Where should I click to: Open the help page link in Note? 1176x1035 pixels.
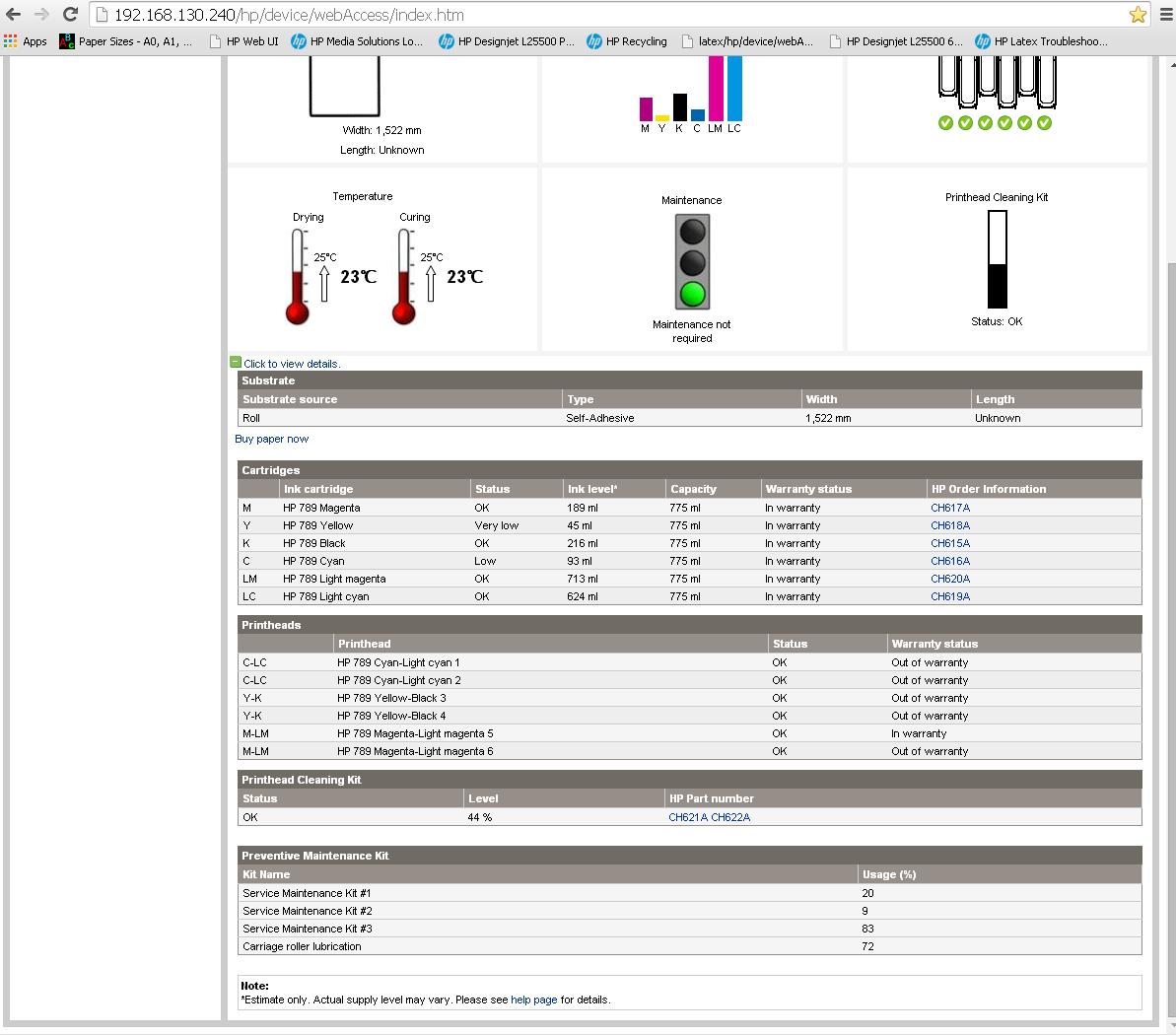(533, 1000)
